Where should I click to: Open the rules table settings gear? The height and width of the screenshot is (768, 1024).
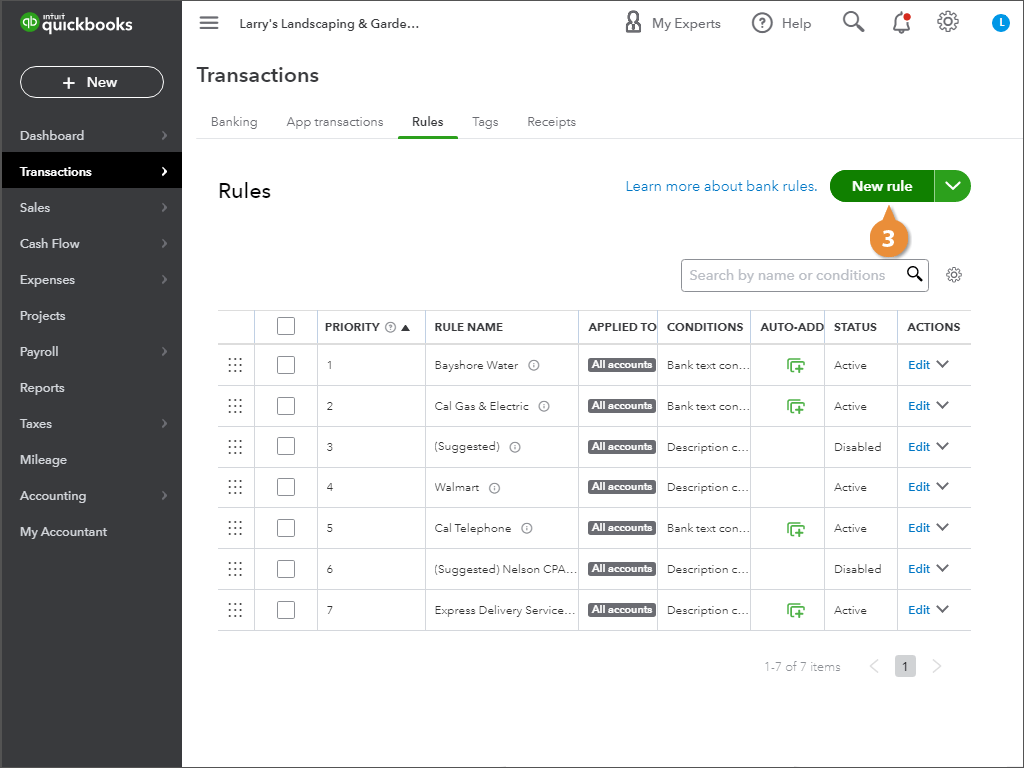tap(953, 275)
